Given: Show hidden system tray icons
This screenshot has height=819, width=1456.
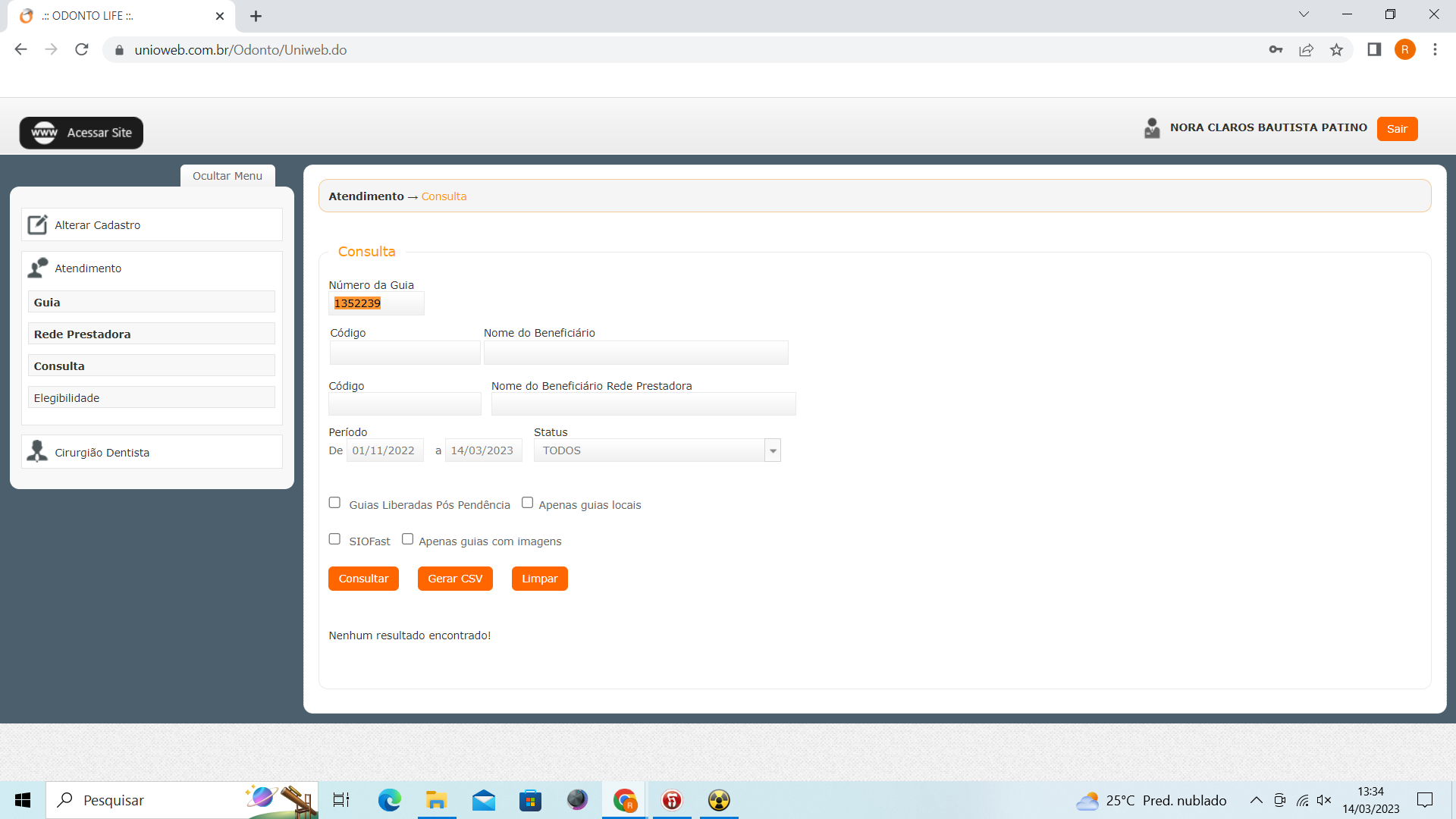Looking at the screenshot, I should tap(1256, 800).
